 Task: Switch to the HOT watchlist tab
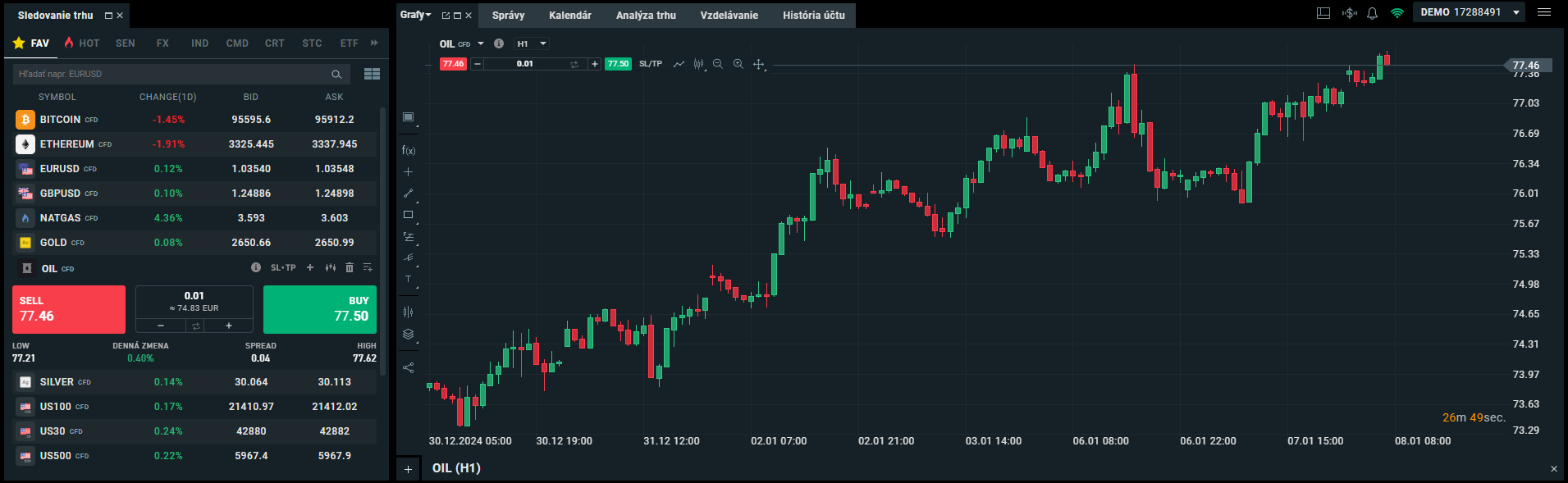[x=82, y=43]
